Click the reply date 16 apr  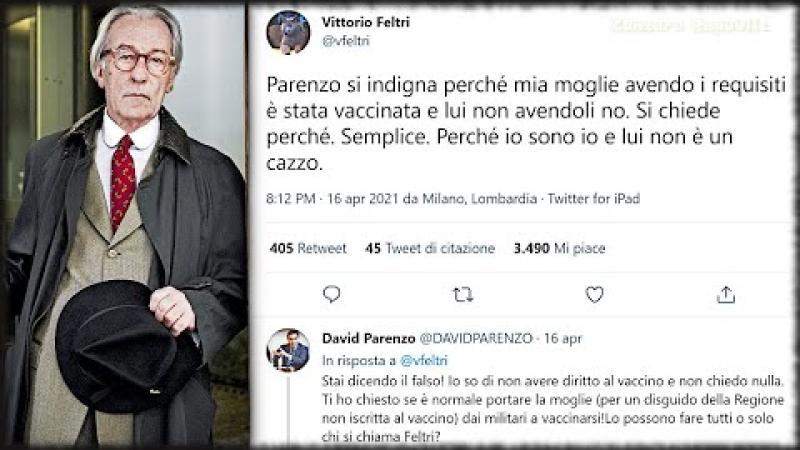click(x=563, y=338)
